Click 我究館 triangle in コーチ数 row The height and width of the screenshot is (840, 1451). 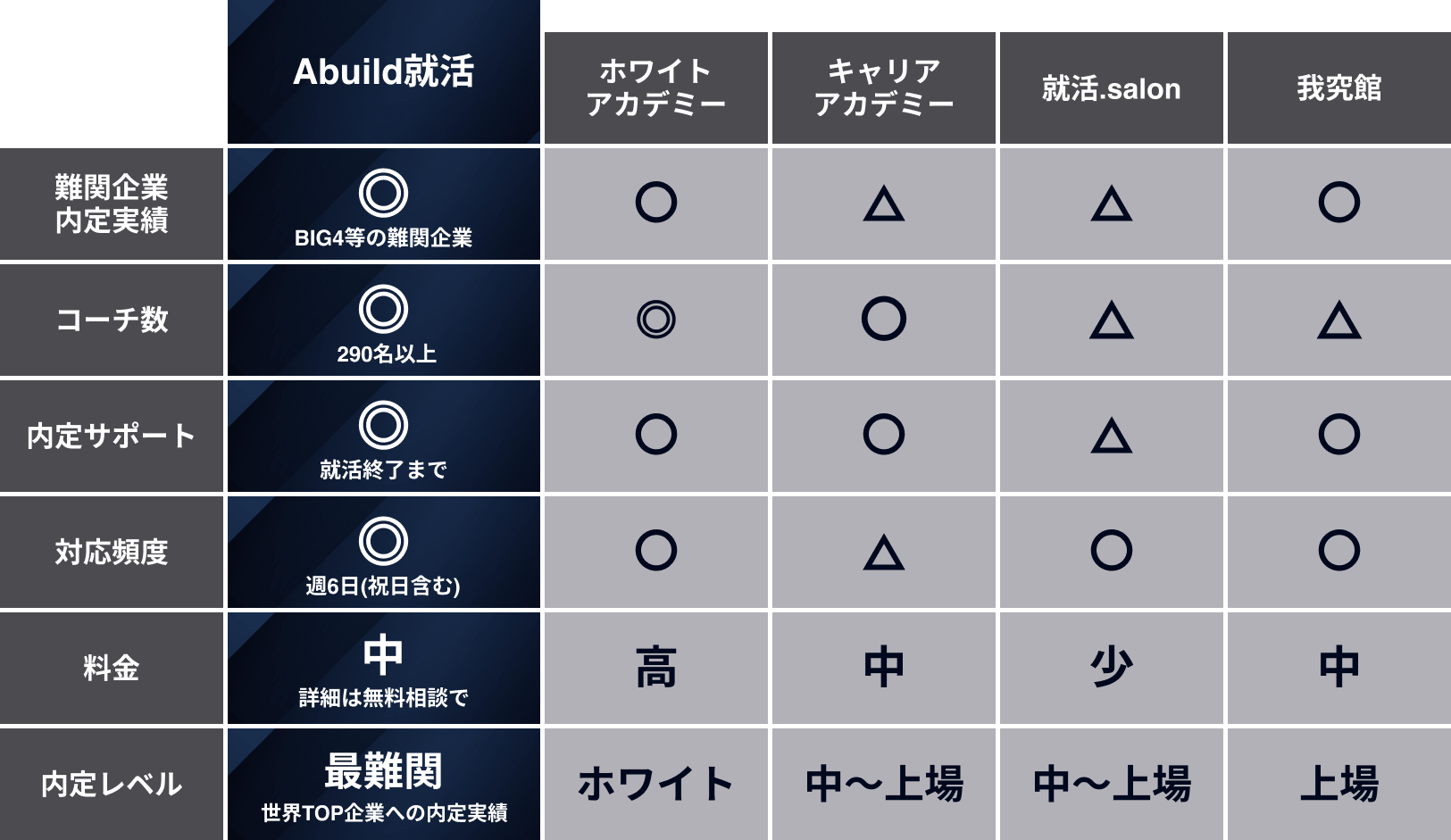click(x=1339, y=320)
